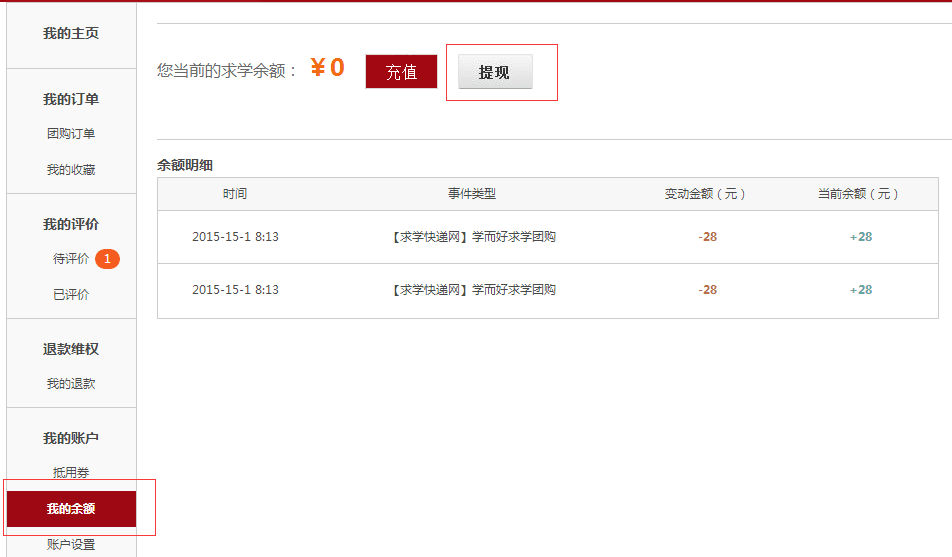Open the 待评价 pending reviews link

pyautogui.click(x=71, y=259)
